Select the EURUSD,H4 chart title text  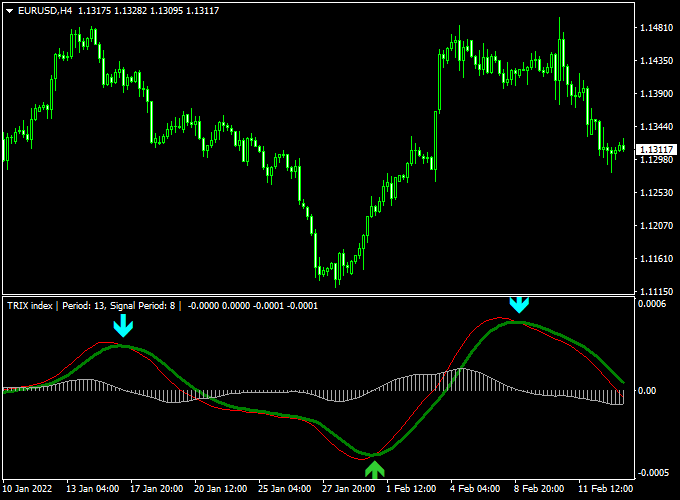pyautogui.click(x=45, y=11)
